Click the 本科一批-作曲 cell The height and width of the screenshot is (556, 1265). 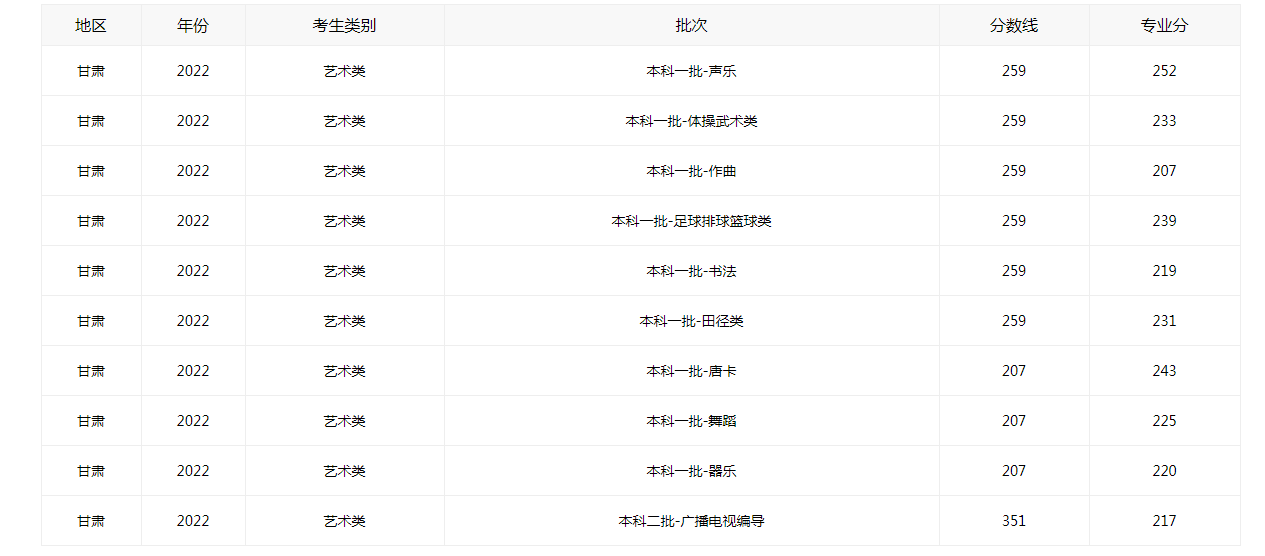click(691, 171)
